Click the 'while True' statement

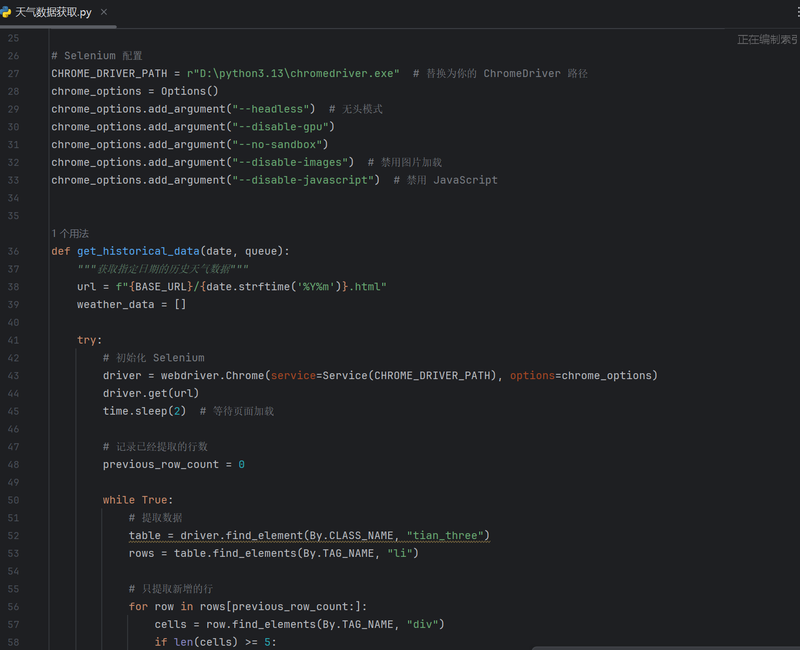click(x=138, y=500)
